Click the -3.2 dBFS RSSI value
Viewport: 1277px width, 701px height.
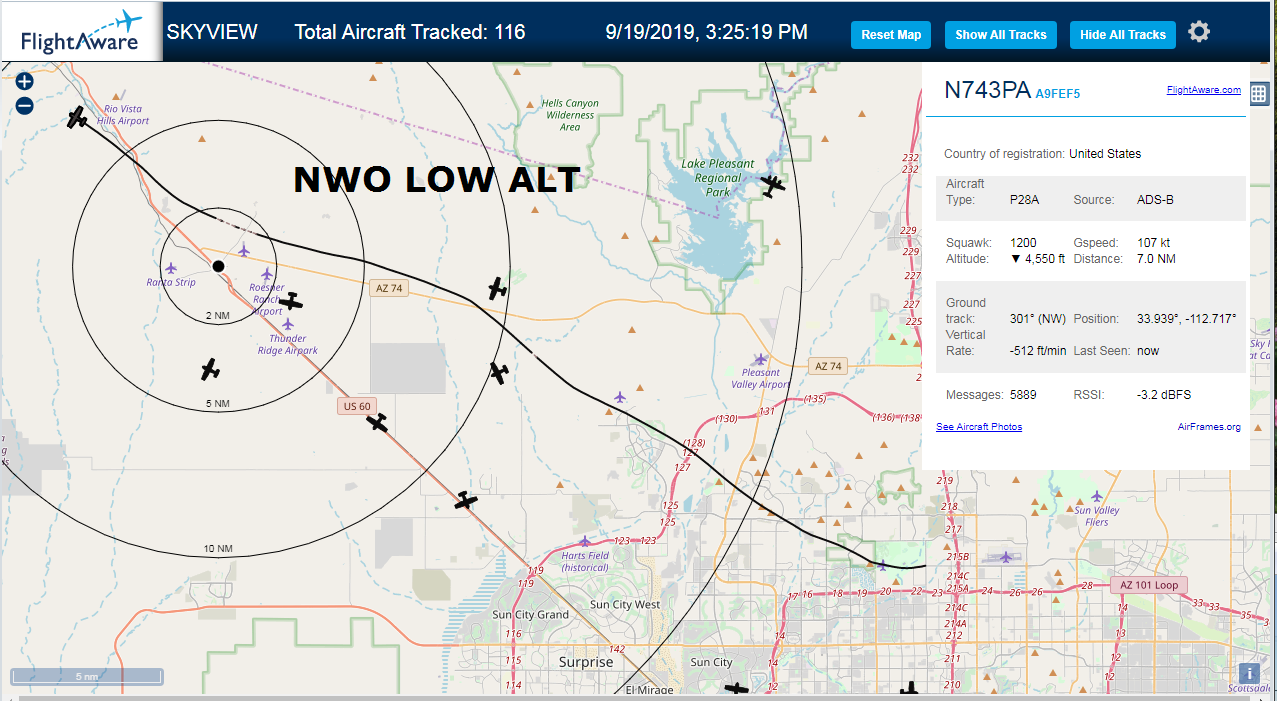(1163, 395)
